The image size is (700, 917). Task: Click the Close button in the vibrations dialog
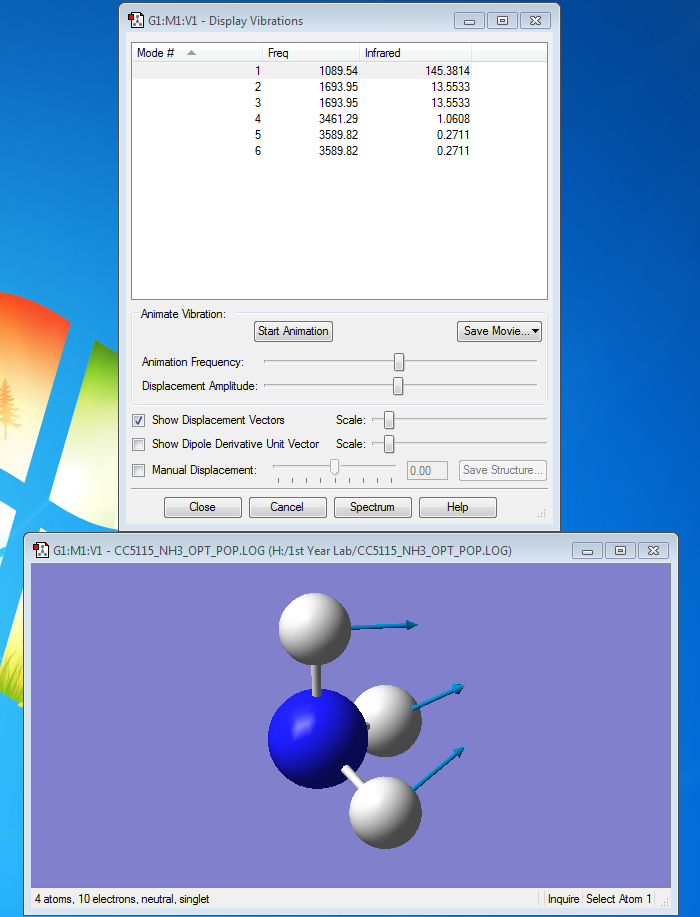[x=202, y=507]
